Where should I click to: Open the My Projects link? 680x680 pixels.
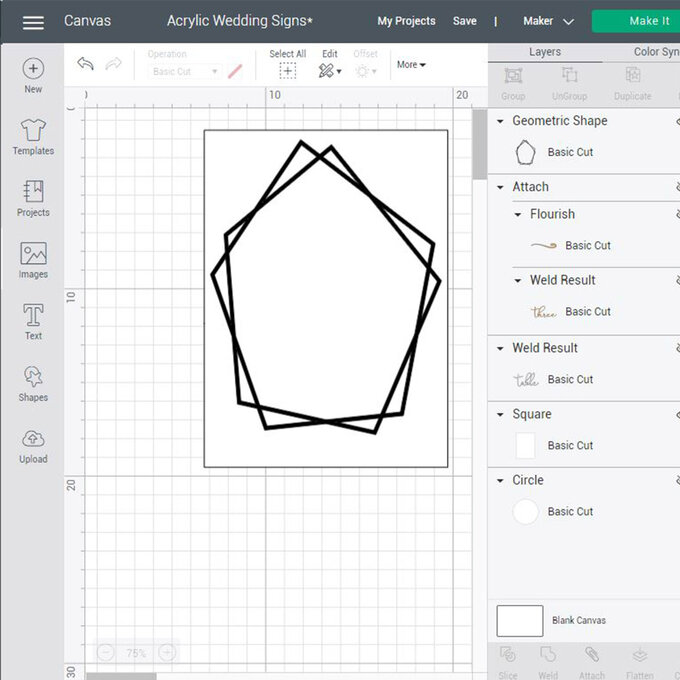[406, 21]
